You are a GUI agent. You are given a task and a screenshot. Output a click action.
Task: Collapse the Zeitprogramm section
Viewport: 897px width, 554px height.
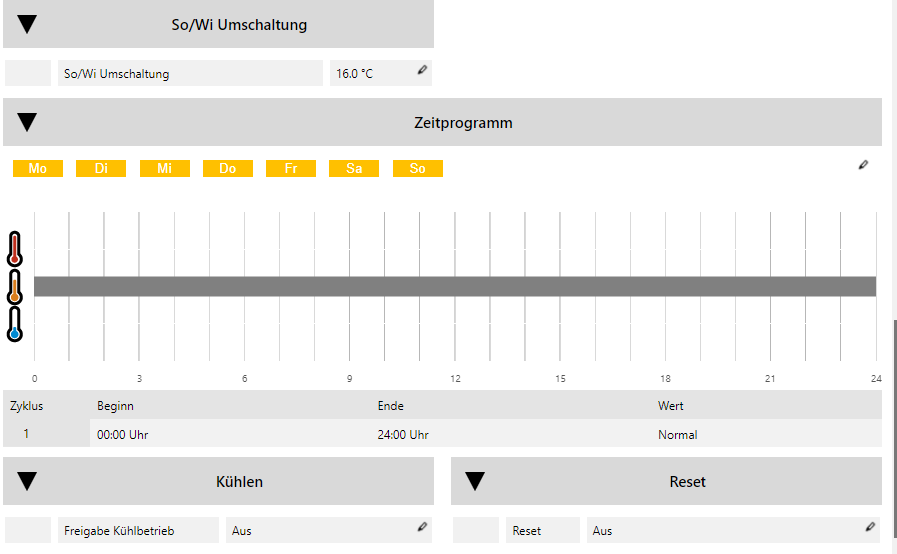(28, 123)
